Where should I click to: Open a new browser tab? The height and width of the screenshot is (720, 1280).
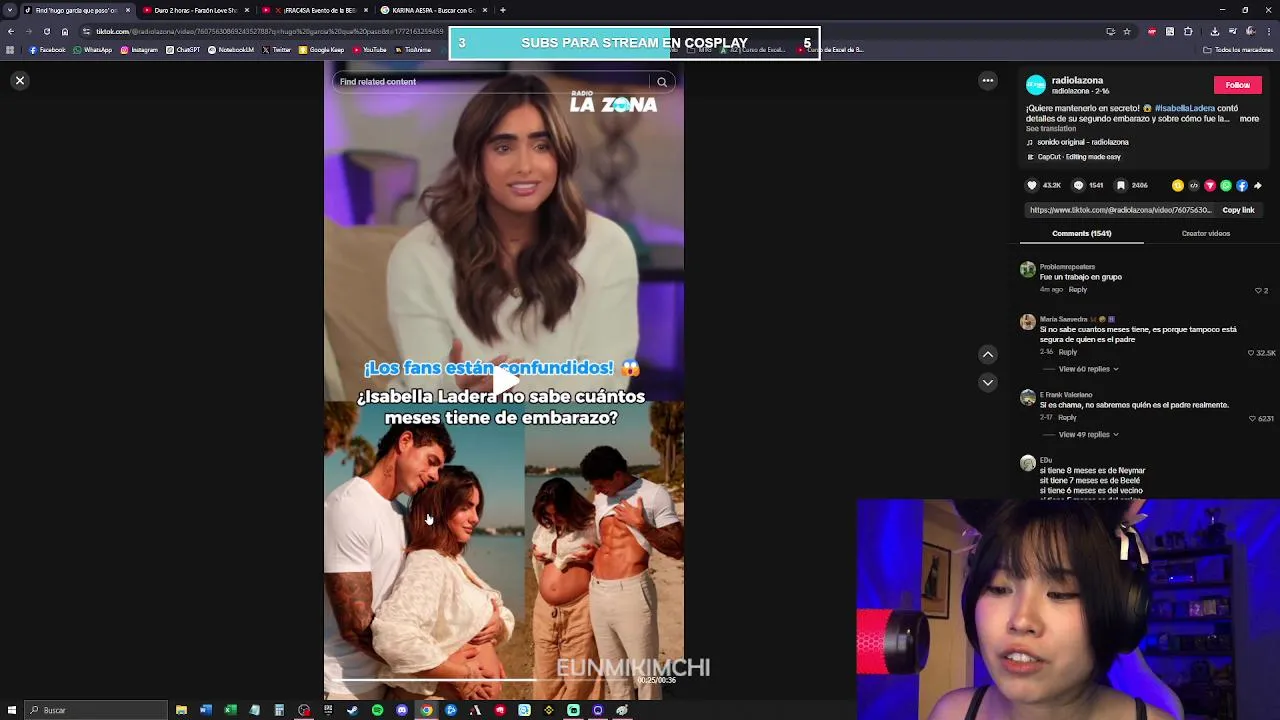click(502, 10)
